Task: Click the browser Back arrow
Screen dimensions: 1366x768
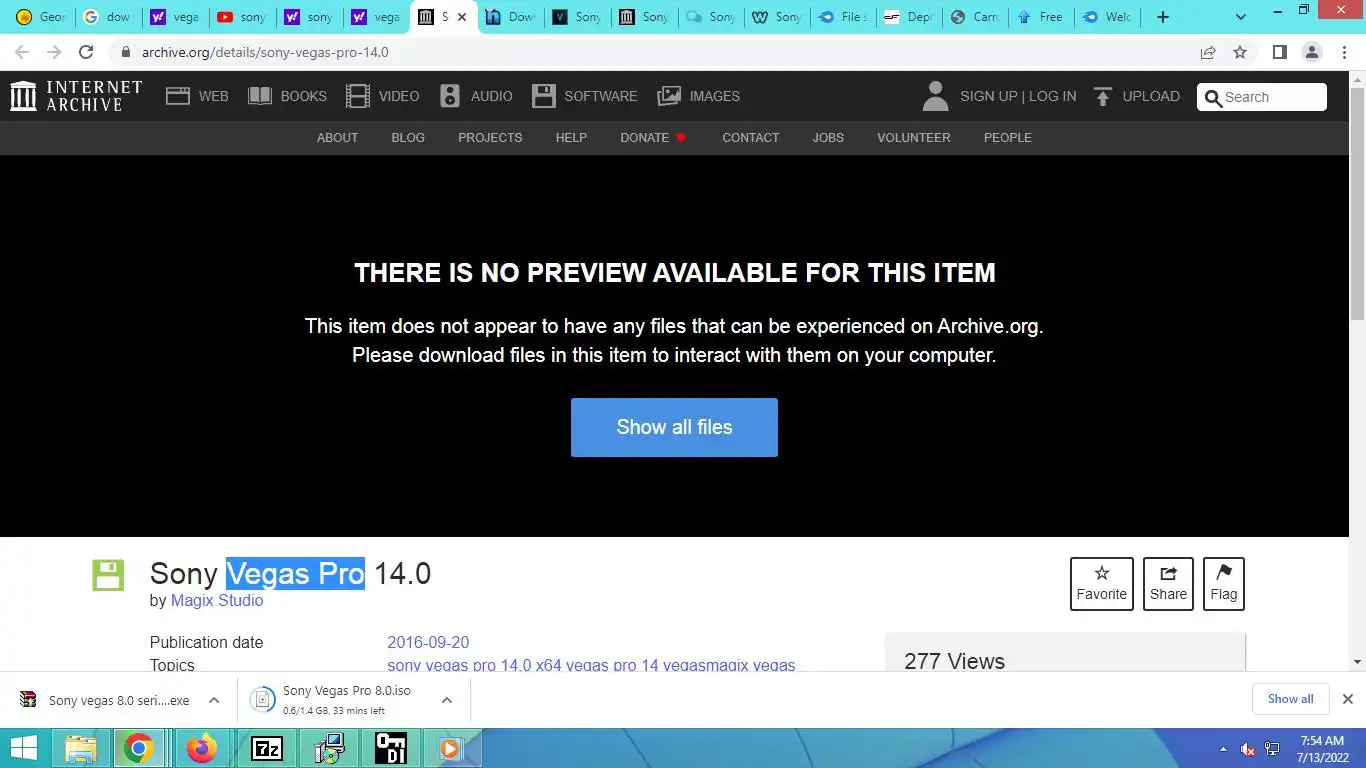Action: [x=22, y=52]
